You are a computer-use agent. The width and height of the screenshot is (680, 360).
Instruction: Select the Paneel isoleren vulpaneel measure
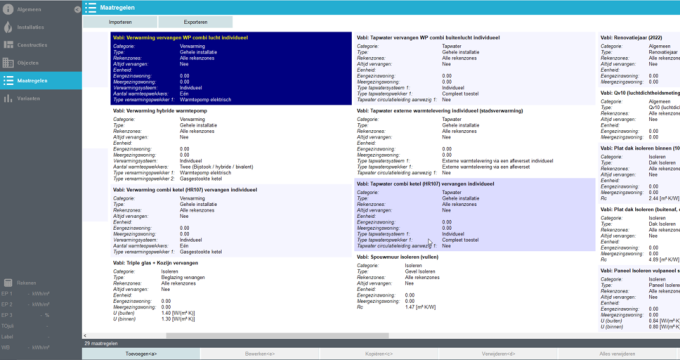click(639, 298)
